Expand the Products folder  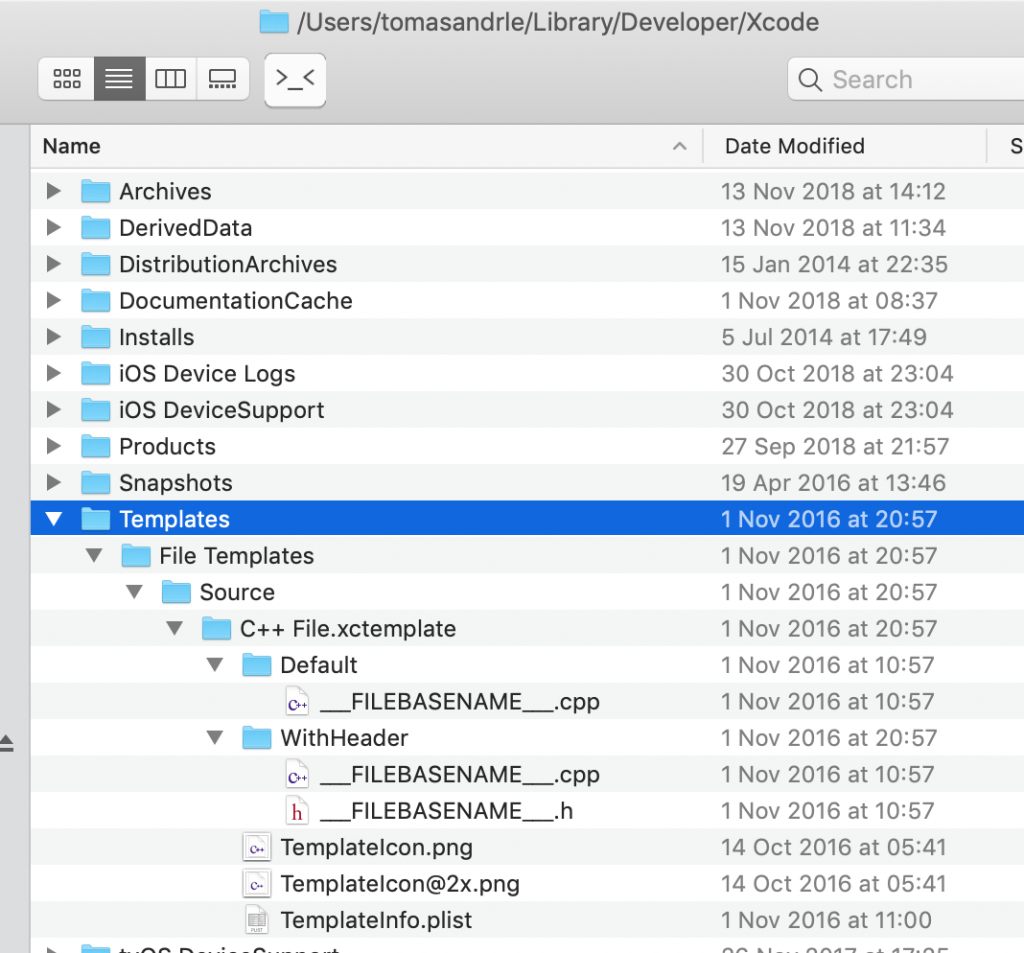[54, 446]
